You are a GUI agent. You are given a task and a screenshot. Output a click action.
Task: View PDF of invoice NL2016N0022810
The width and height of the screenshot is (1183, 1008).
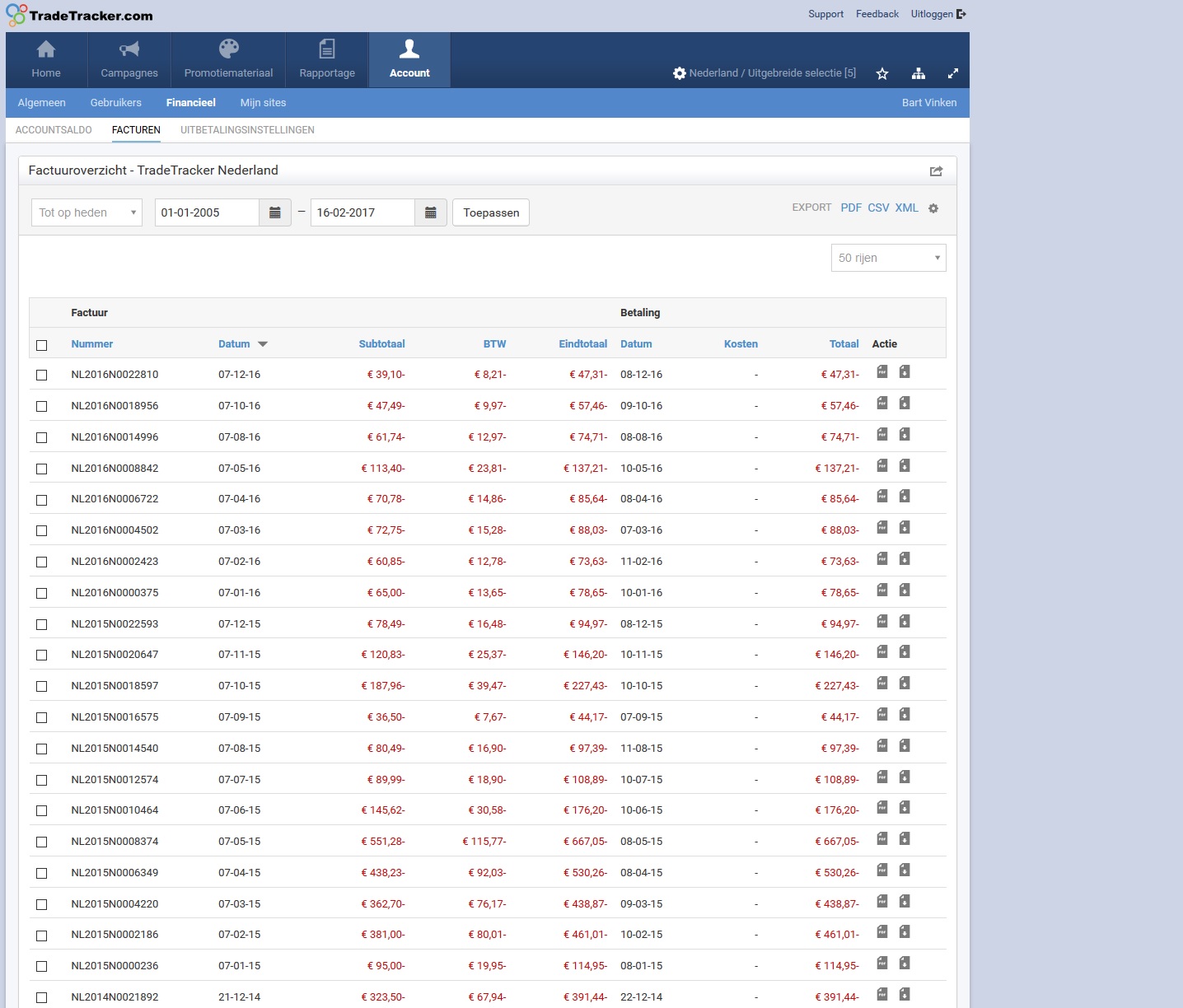882,372
